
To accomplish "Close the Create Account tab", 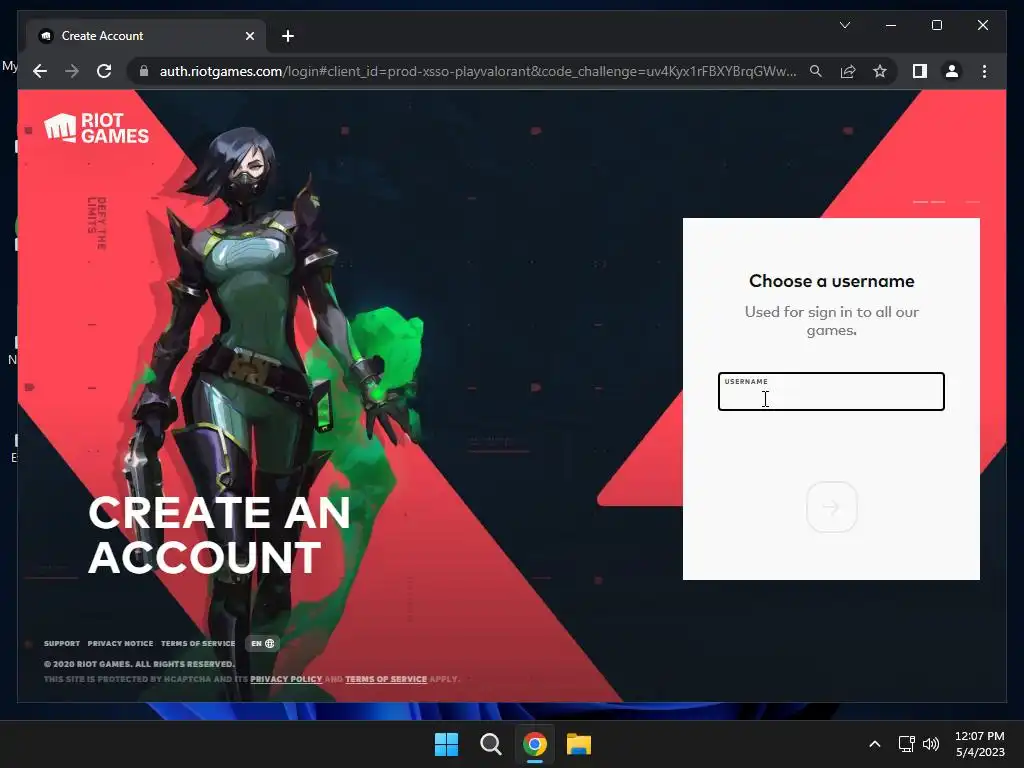I will click(x=249, y=36).
